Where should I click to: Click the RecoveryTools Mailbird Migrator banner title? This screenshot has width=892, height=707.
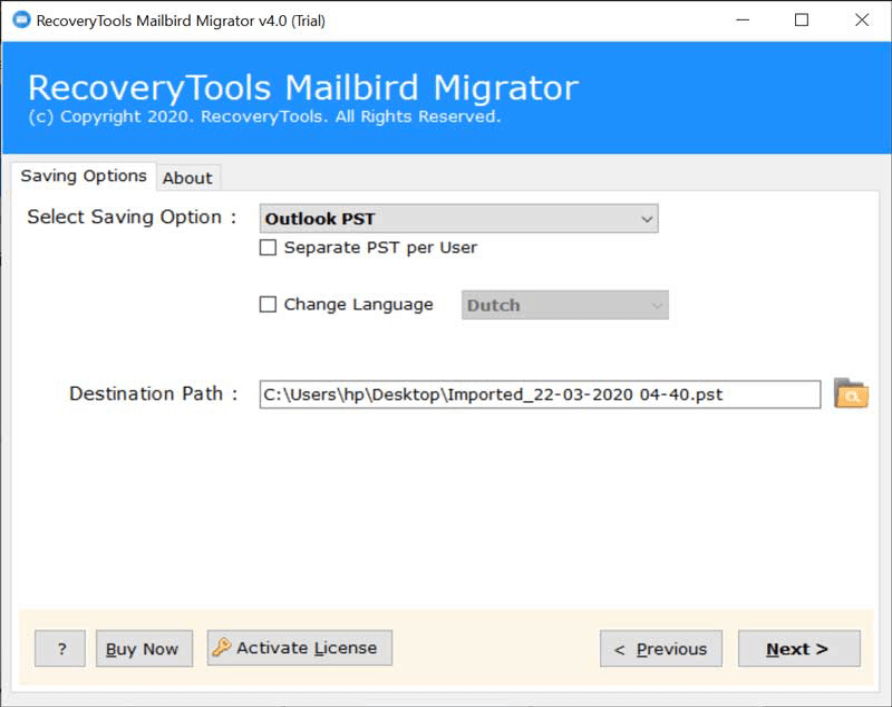(x=303, y=88)
